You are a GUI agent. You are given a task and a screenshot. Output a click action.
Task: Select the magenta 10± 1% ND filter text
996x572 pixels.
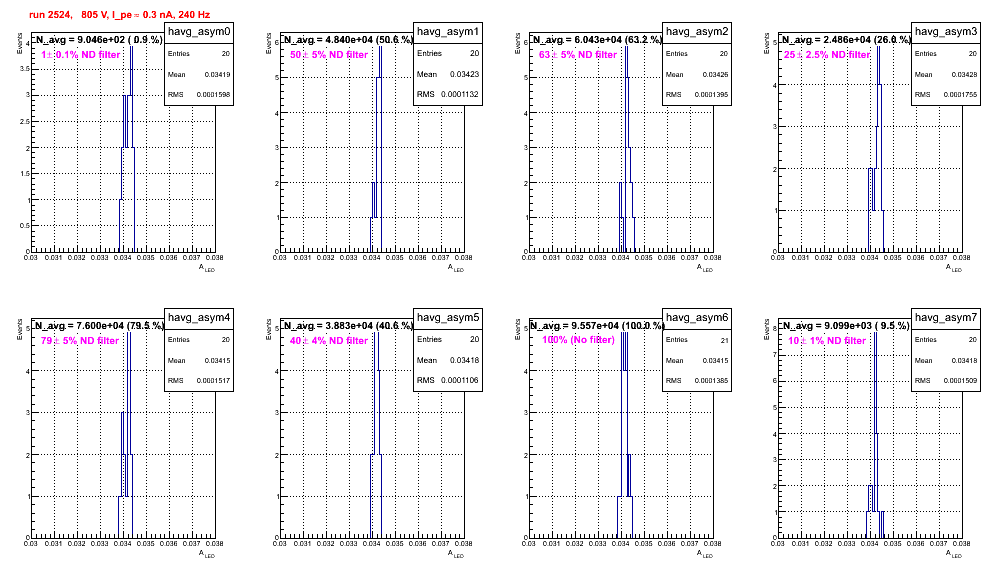(827, 341)
